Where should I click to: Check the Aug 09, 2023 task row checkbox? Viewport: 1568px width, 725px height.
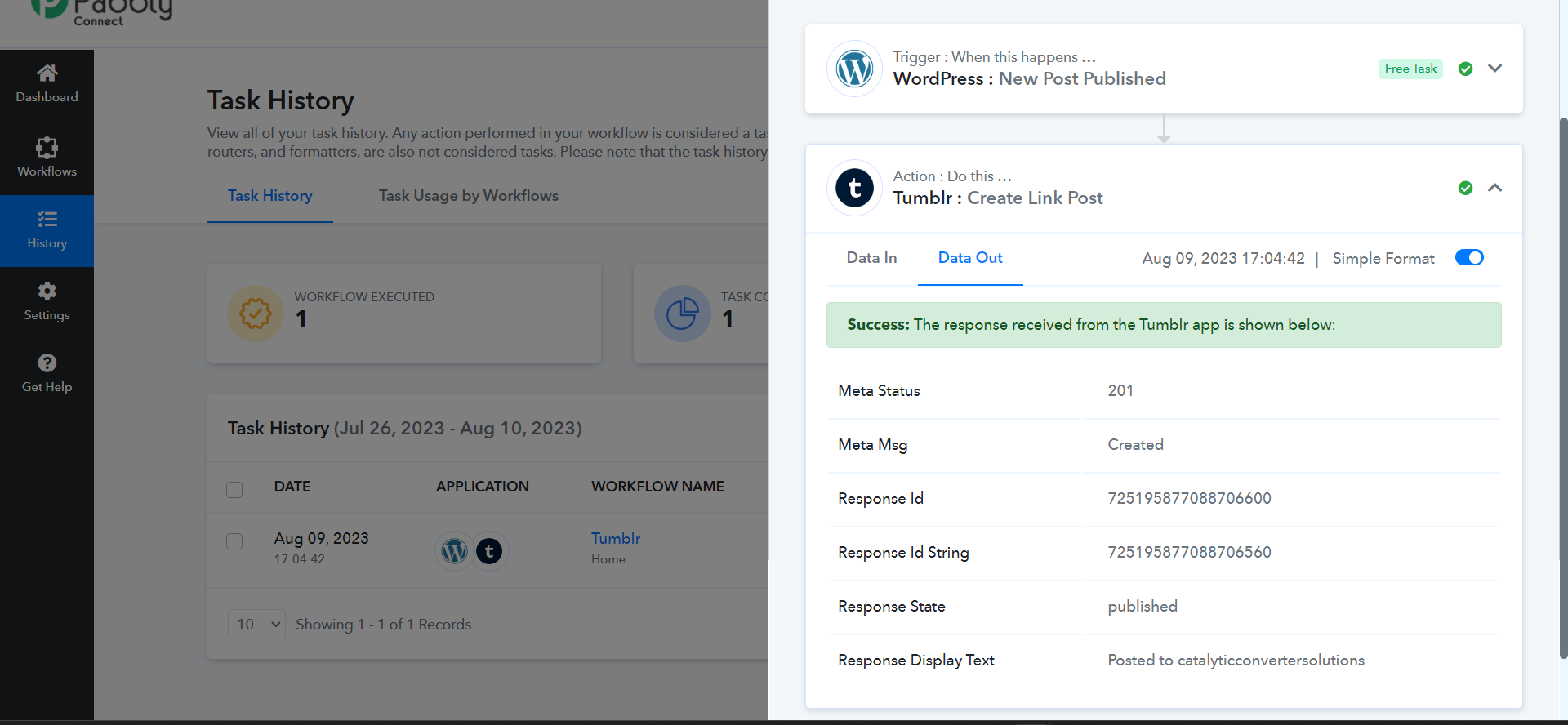point(234,541)
